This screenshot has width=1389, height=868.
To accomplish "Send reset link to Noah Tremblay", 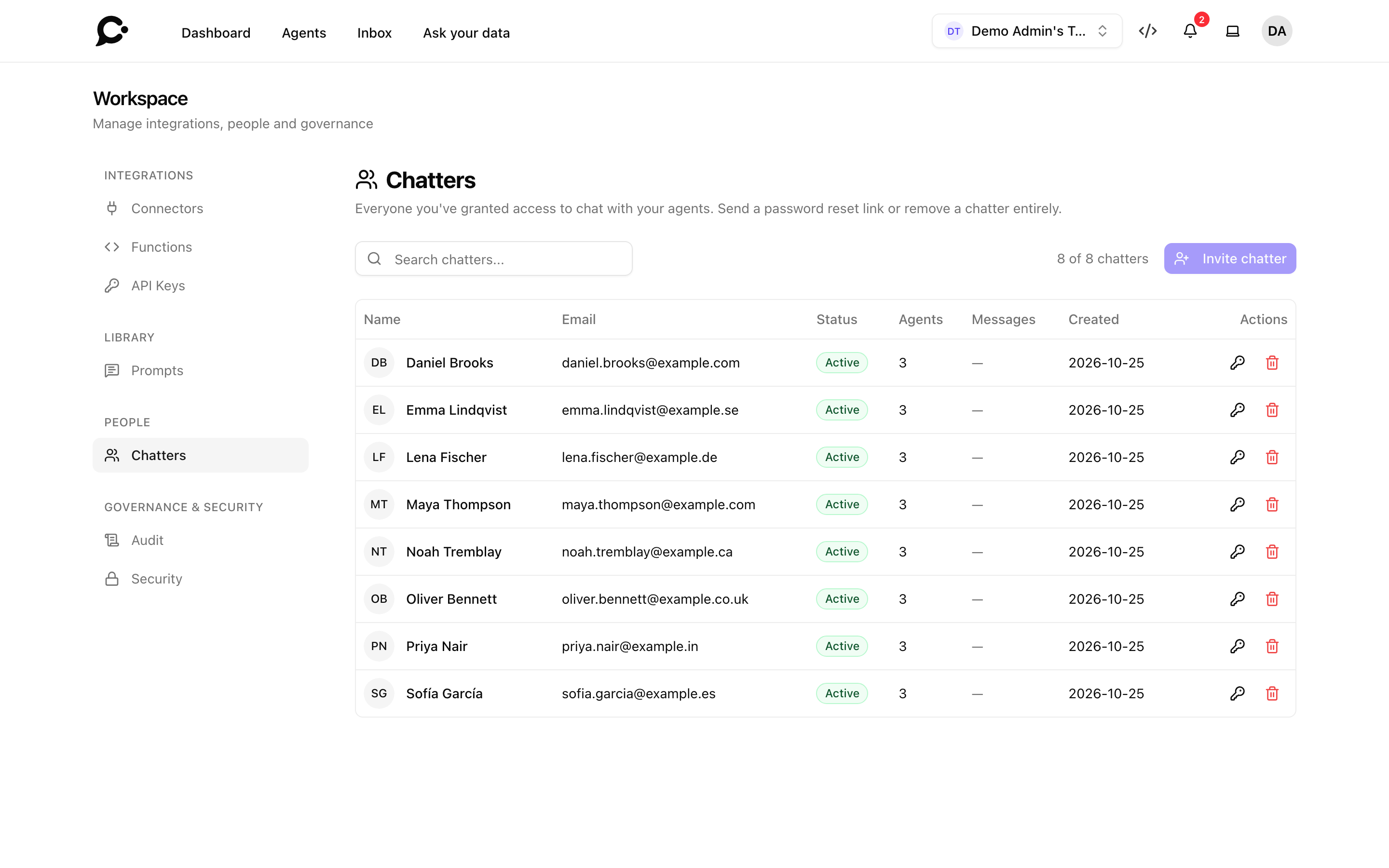I will point(1238,552).
